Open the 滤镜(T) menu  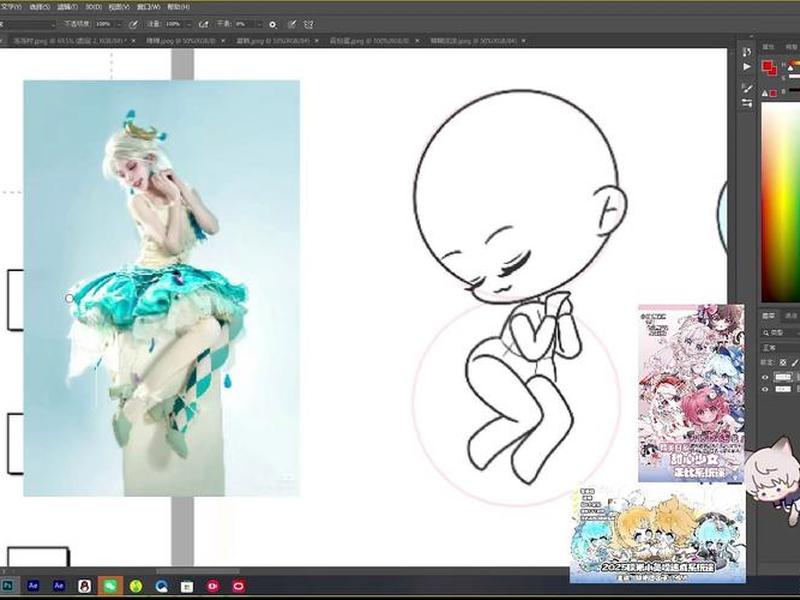(67, 7)
